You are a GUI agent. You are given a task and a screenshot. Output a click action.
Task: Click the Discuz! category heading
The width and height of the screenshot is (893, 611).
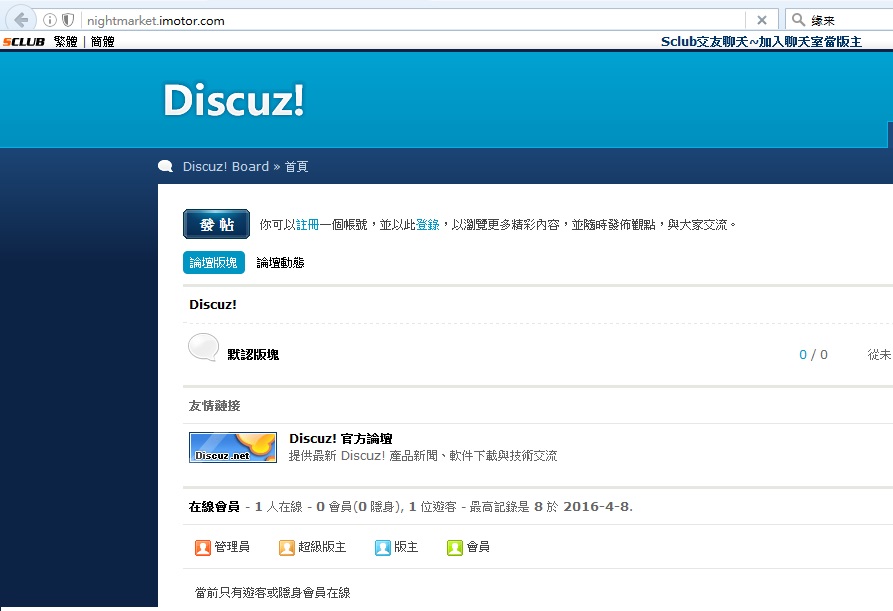(212, 305)
